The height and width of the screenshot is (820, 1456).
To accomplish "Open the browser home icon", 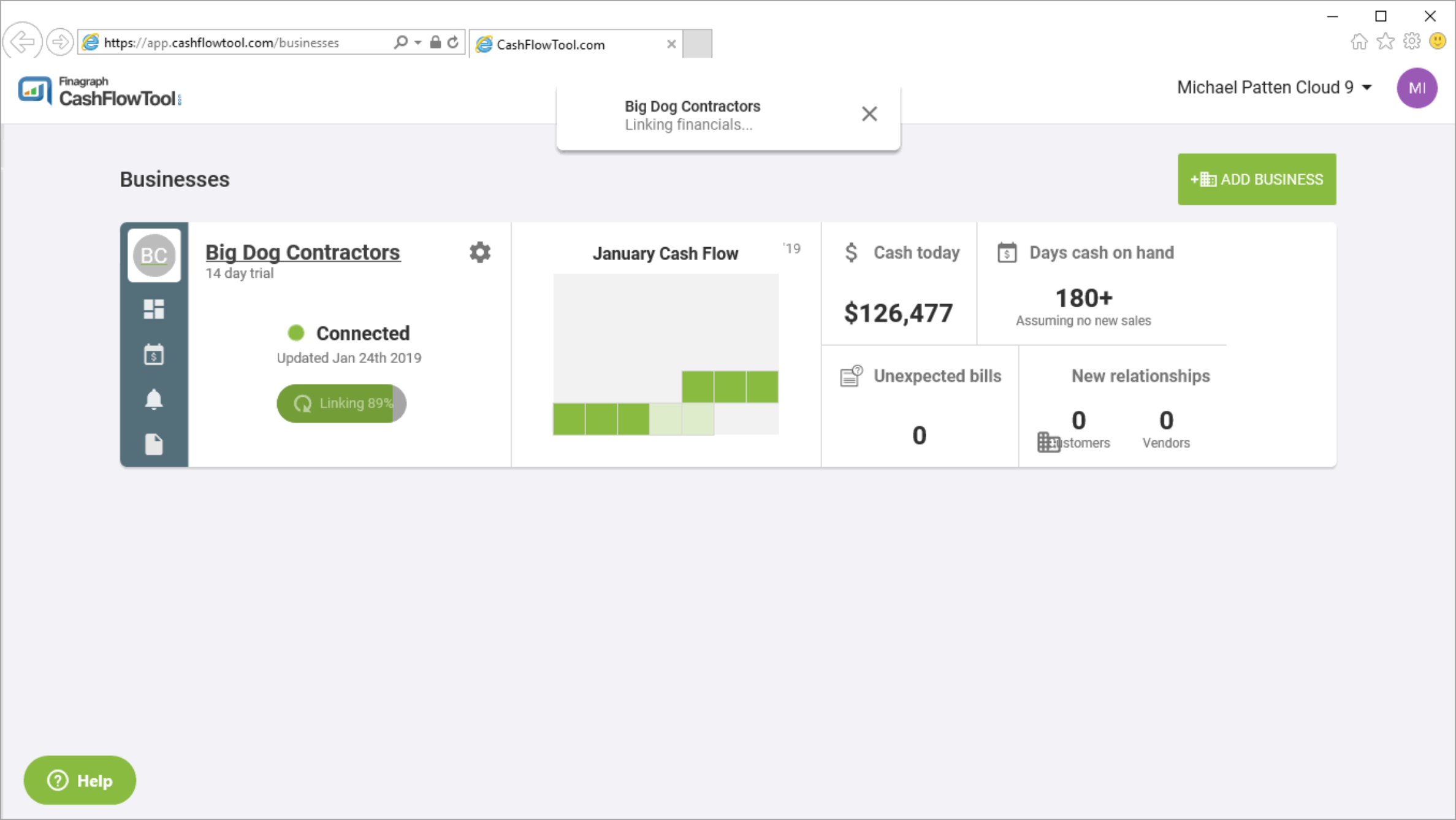I will 1359,42.
